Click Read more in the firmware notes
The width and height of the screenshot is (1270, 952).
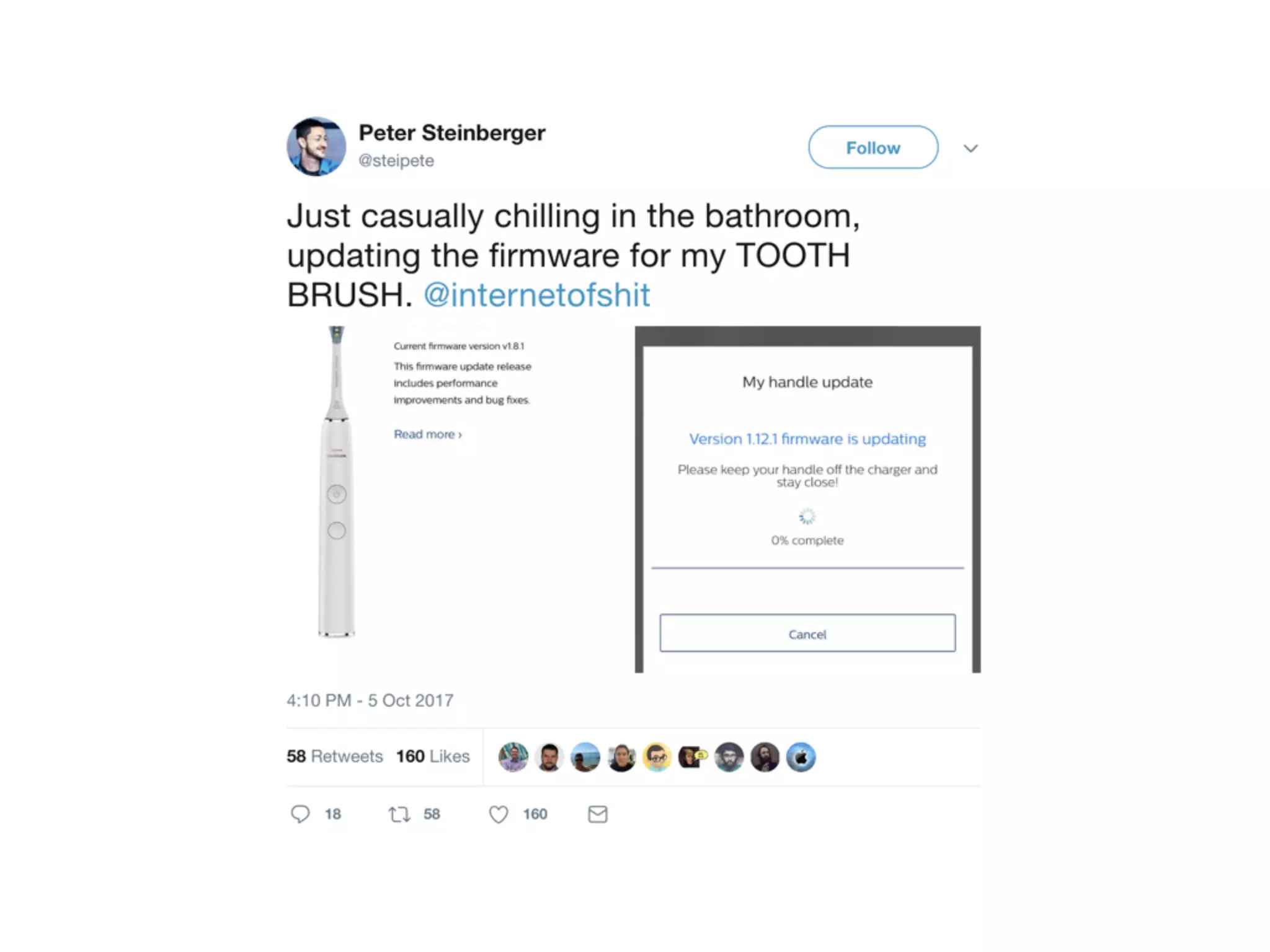pyautogui.click(x=428, y=434)
